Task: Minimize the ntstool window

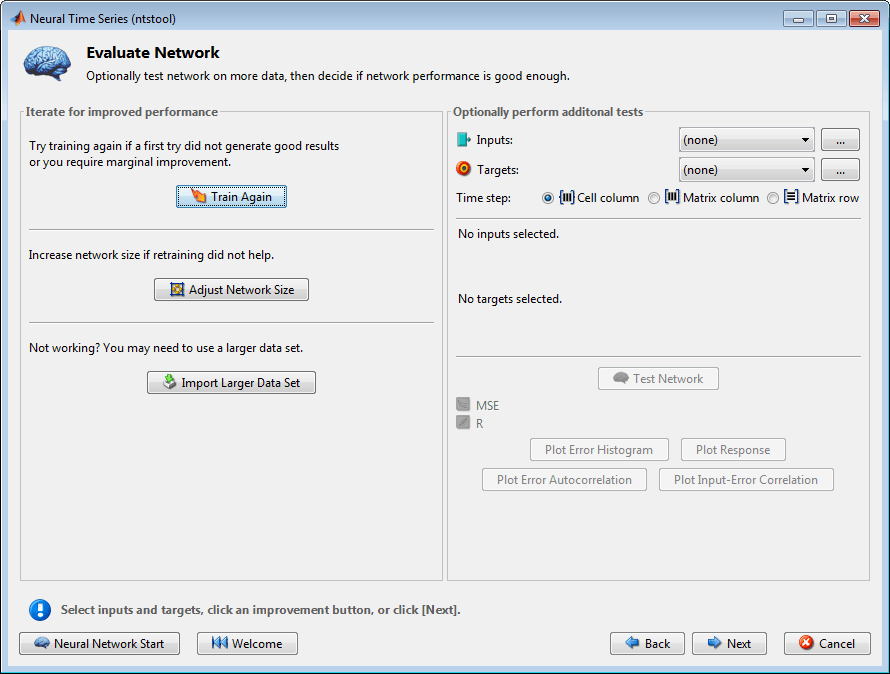Action: (x=798, y=19)
